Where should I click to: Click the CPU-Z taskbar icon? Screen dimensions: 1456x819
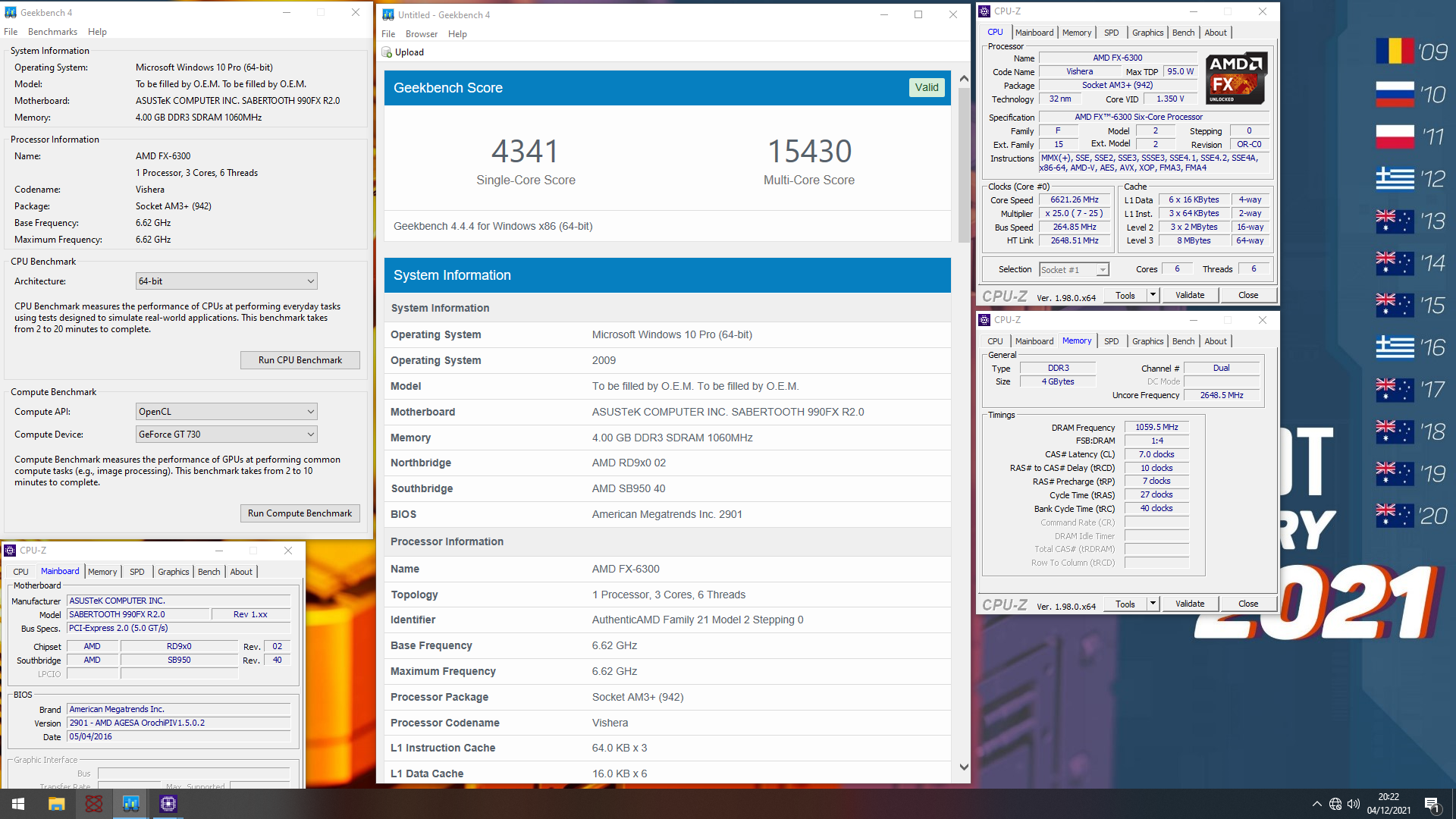168,804
